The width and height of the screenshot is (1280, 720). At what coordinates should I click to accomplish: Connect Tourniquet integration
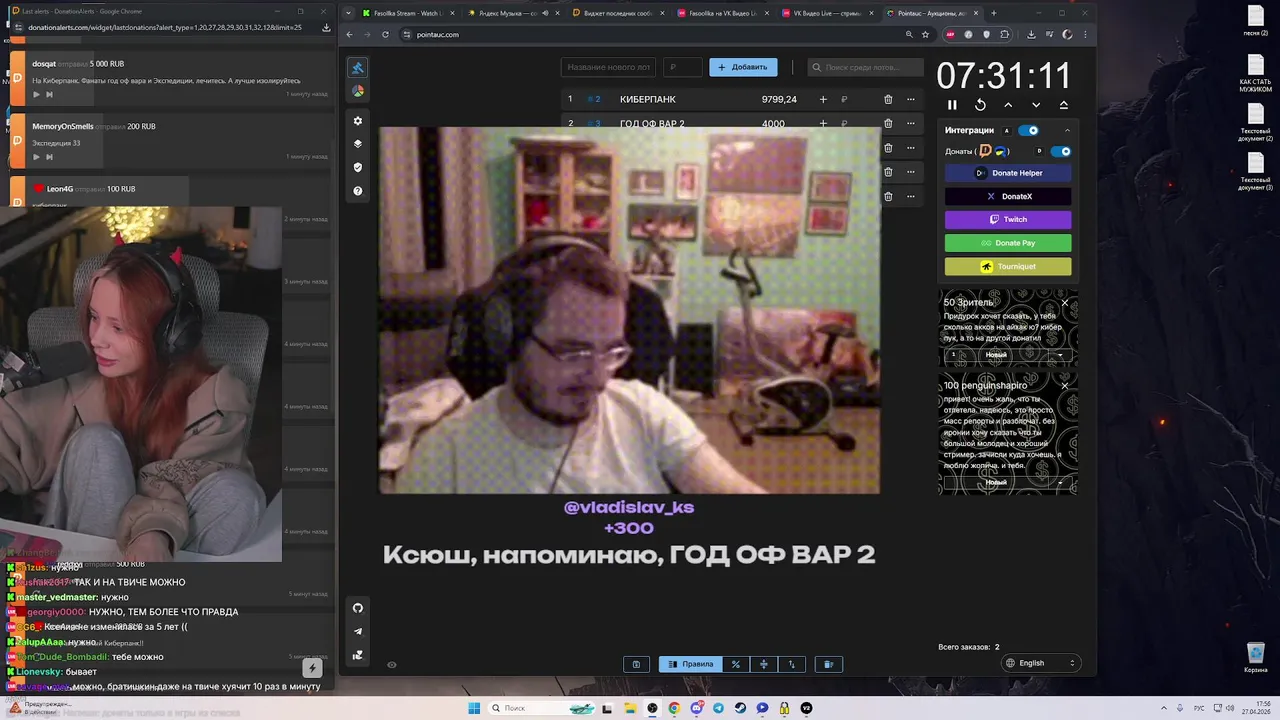pos(1008,266)
